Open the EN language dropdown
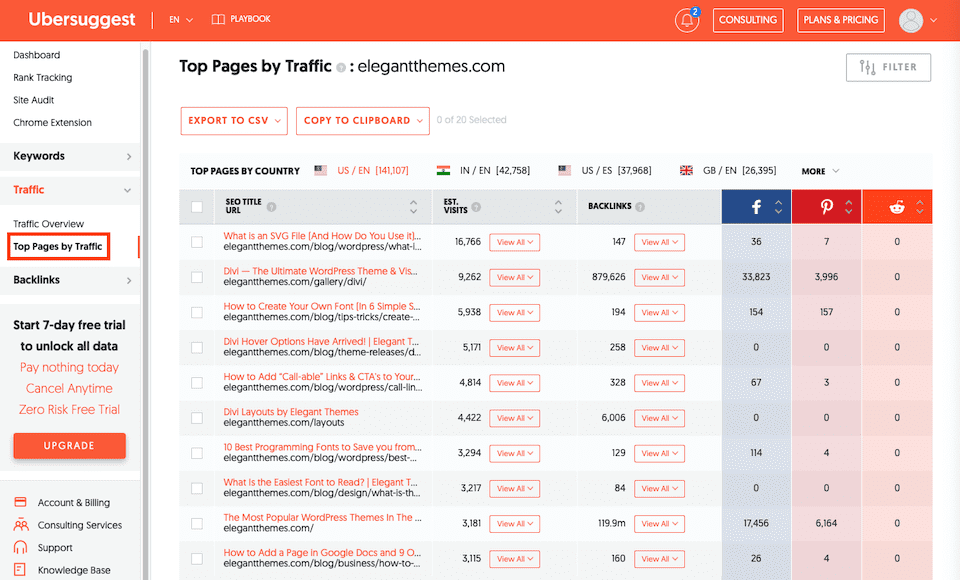 click(181, 19)
